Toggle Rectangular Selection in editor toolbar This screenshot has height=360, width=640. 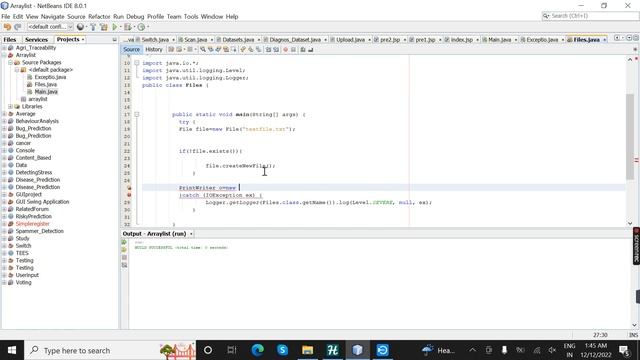(x=233, y=49)
